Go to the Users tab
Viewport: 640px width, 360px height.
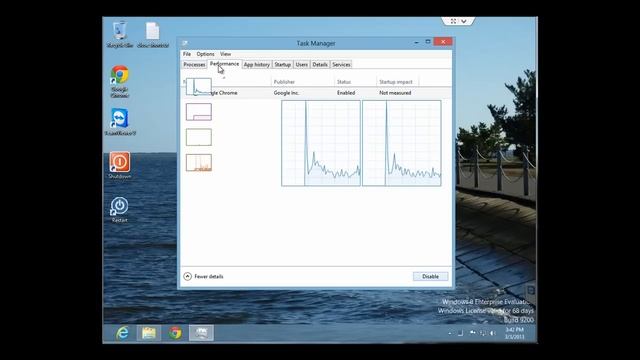point(302,64)
